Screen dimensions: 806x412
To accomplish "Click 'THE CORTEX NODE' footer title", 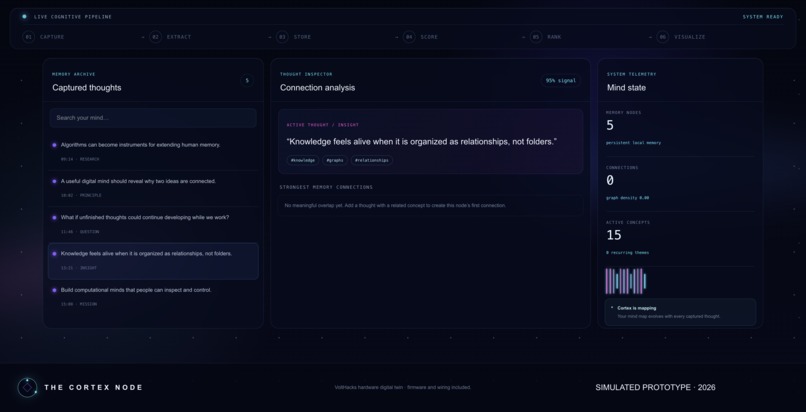I will point(94,387).
